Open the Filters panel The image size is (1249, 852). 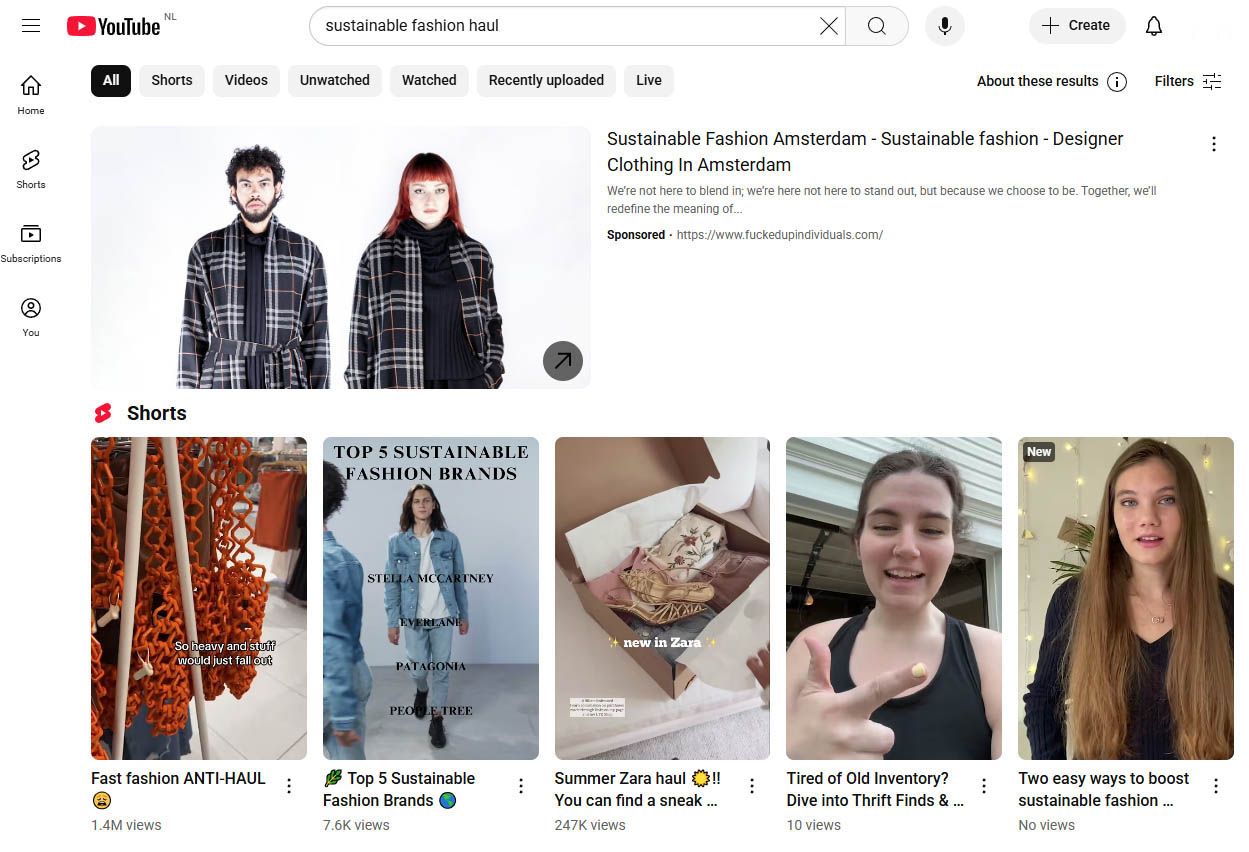tap(1188, 81)
